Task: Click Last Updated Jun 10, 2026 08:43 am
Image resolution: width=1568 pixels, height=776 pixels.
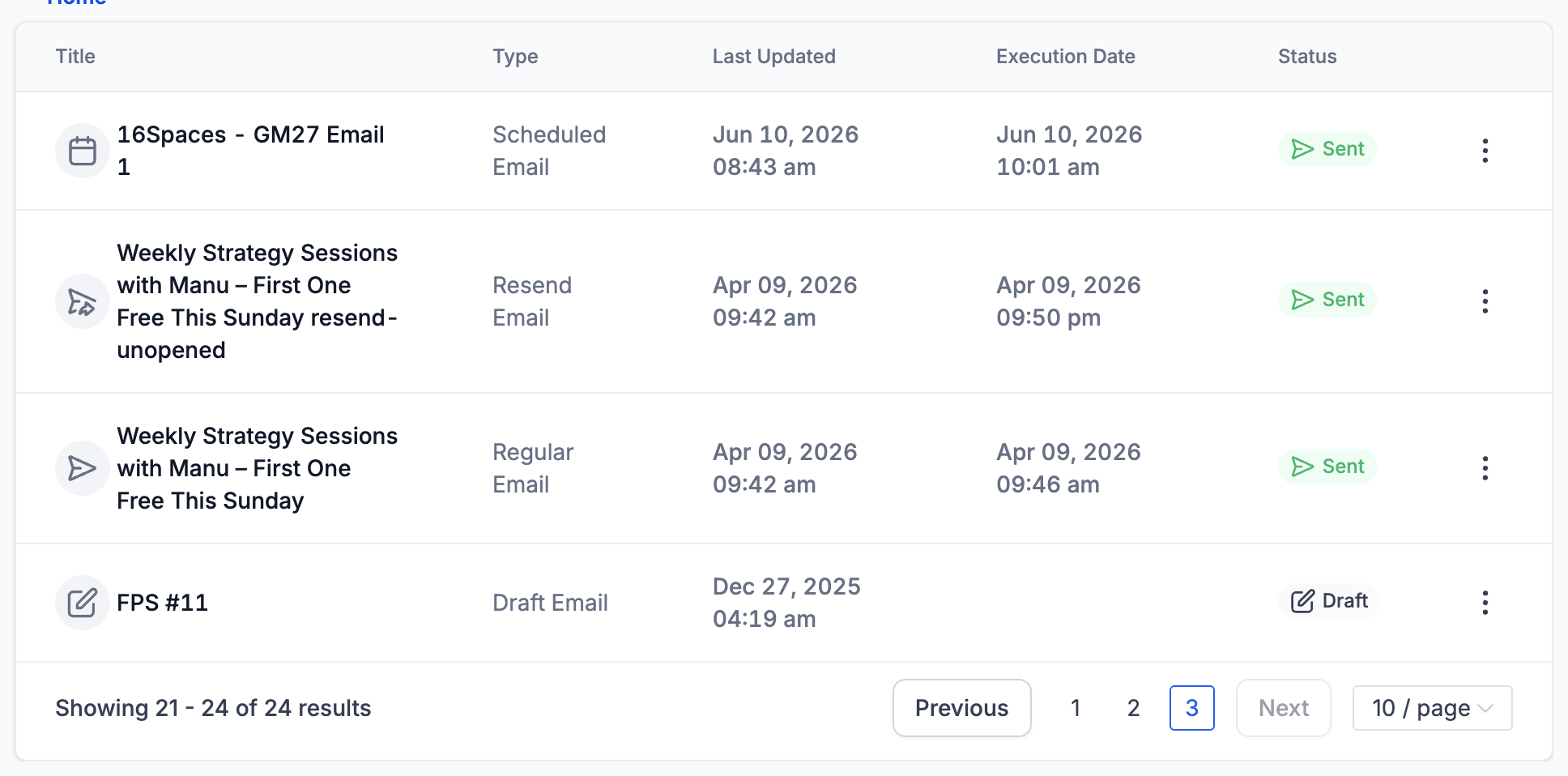Action: (x=786, y=151)
